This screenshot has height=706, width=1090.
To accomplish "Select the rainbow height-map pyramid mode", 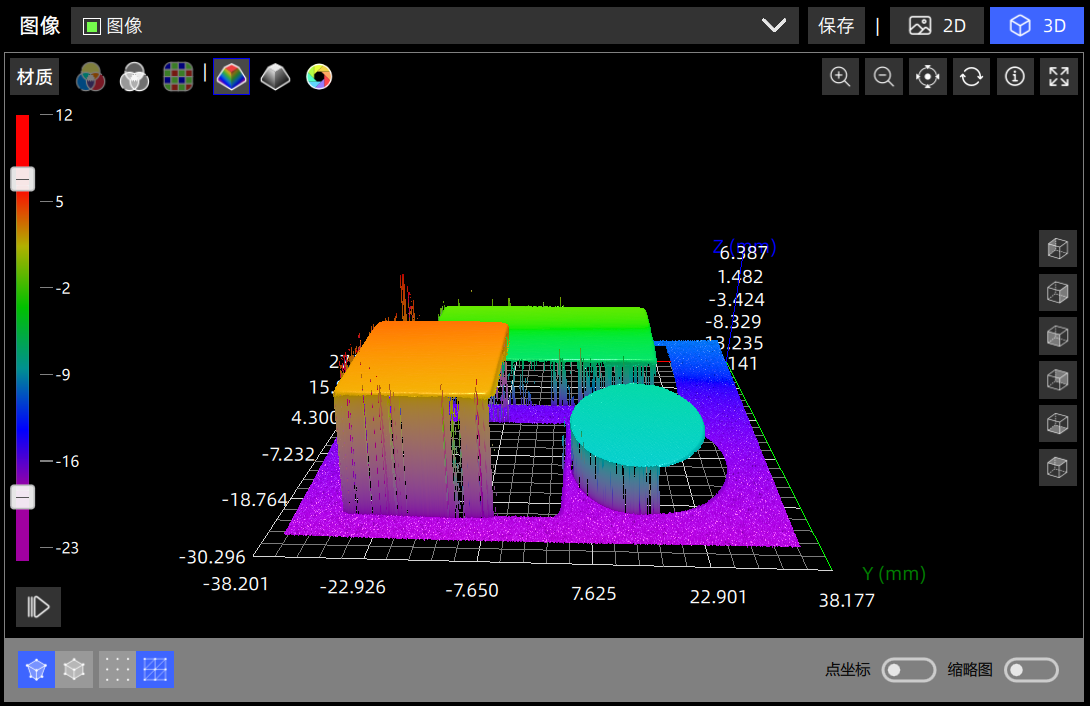I will (231, 76).
